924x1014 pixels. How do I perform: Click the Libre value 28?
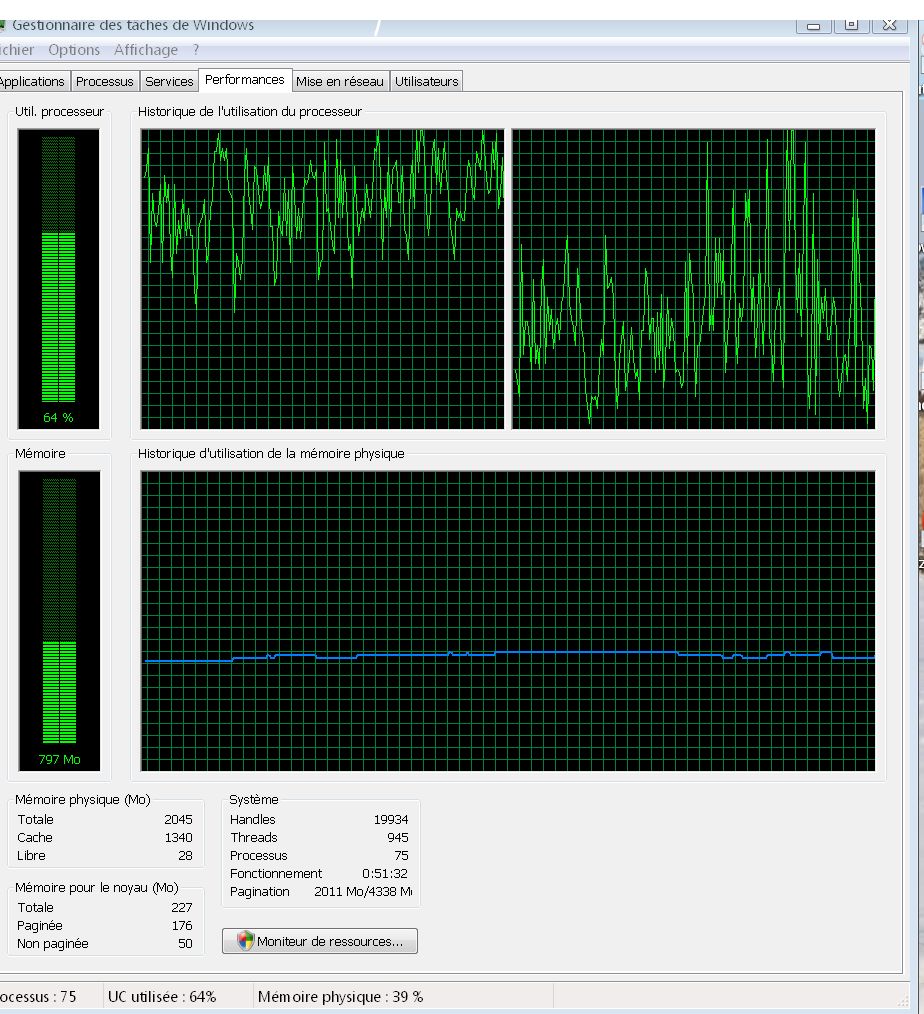[x=186, y=856]
